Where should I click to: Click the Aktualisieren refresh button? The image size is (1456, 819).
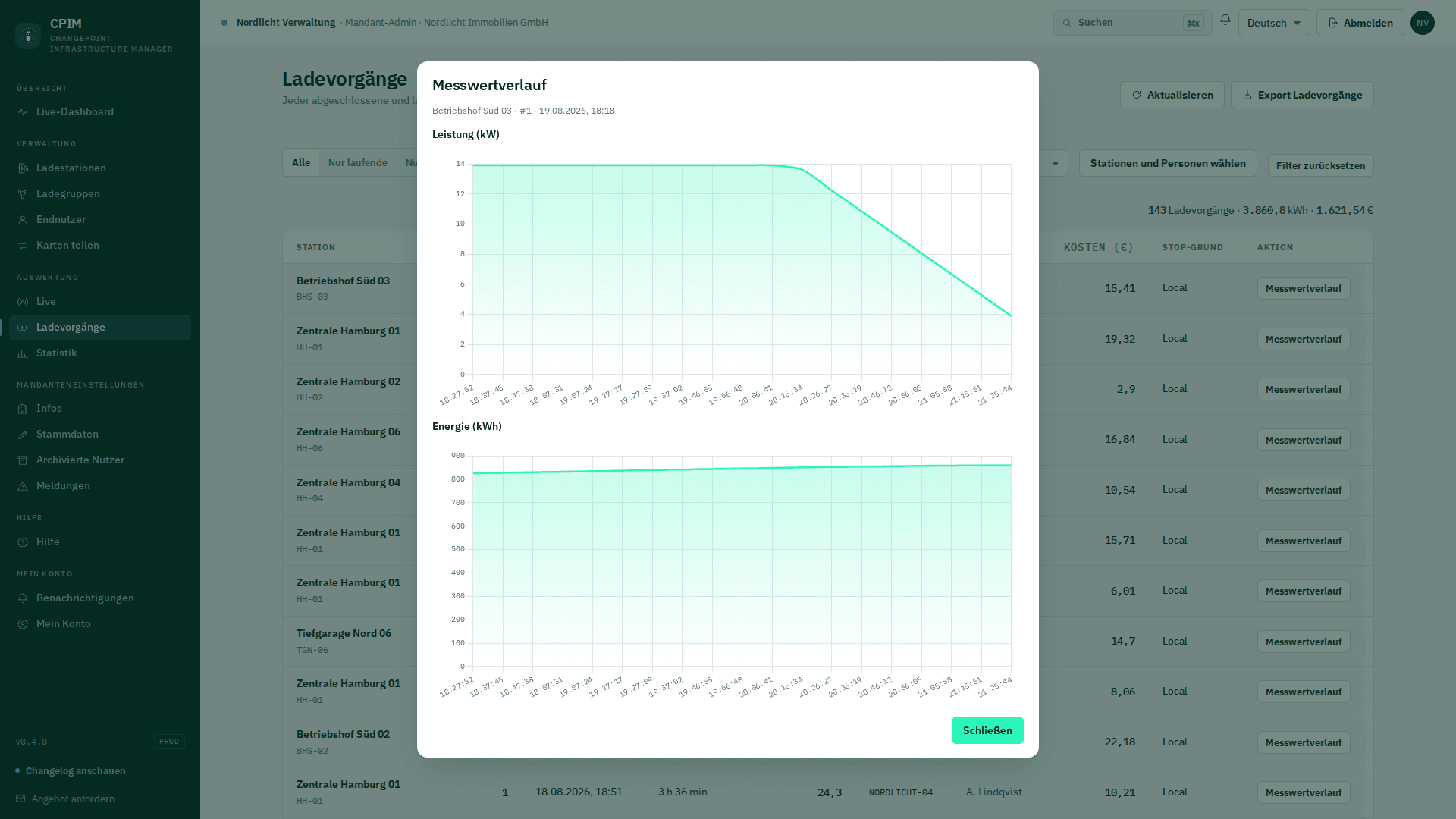point(1172,95)
